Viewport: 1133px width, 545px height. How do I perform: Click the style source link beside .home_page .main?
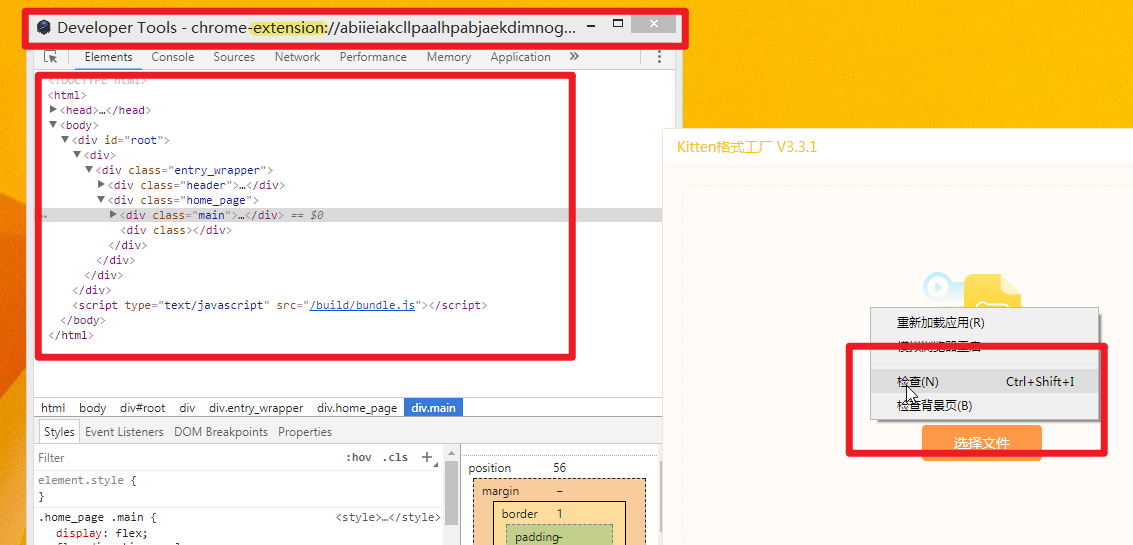click(x=388, y=518)
